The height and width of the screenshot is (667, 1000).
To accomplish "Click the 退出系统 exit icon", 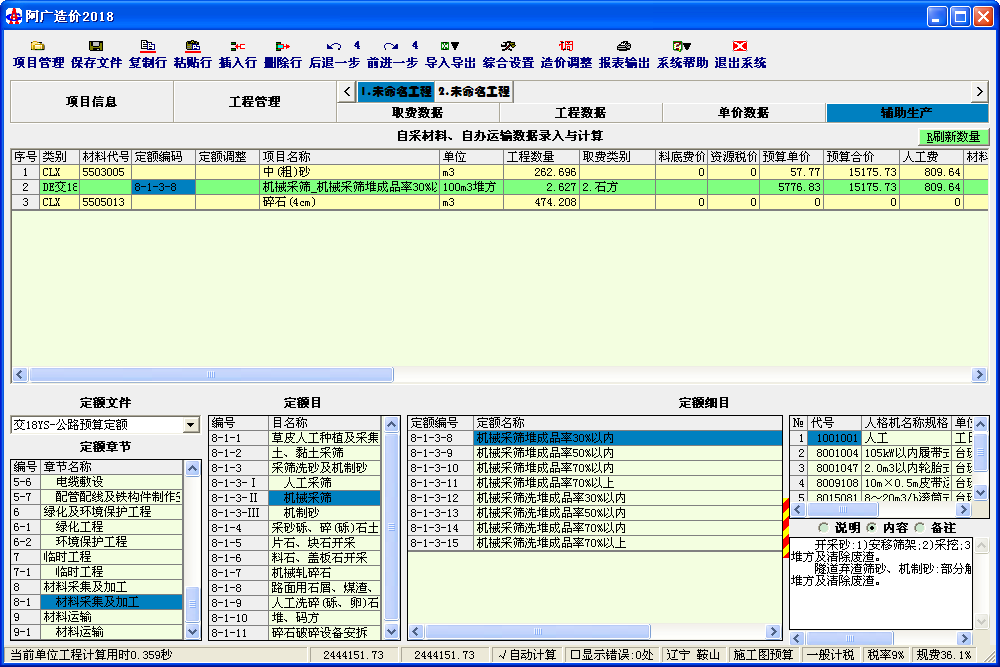I will (740, 46).
